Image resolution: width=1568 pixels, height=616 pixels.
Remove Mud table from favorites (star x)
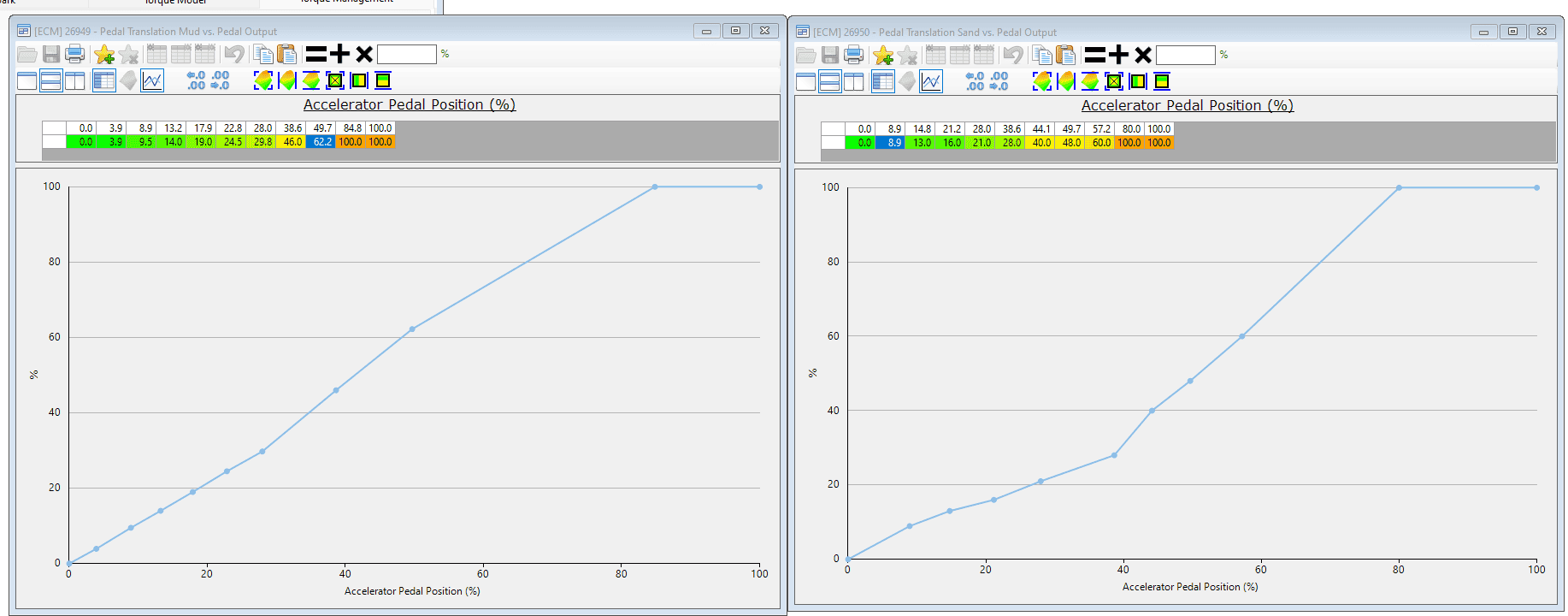[129, 55]
